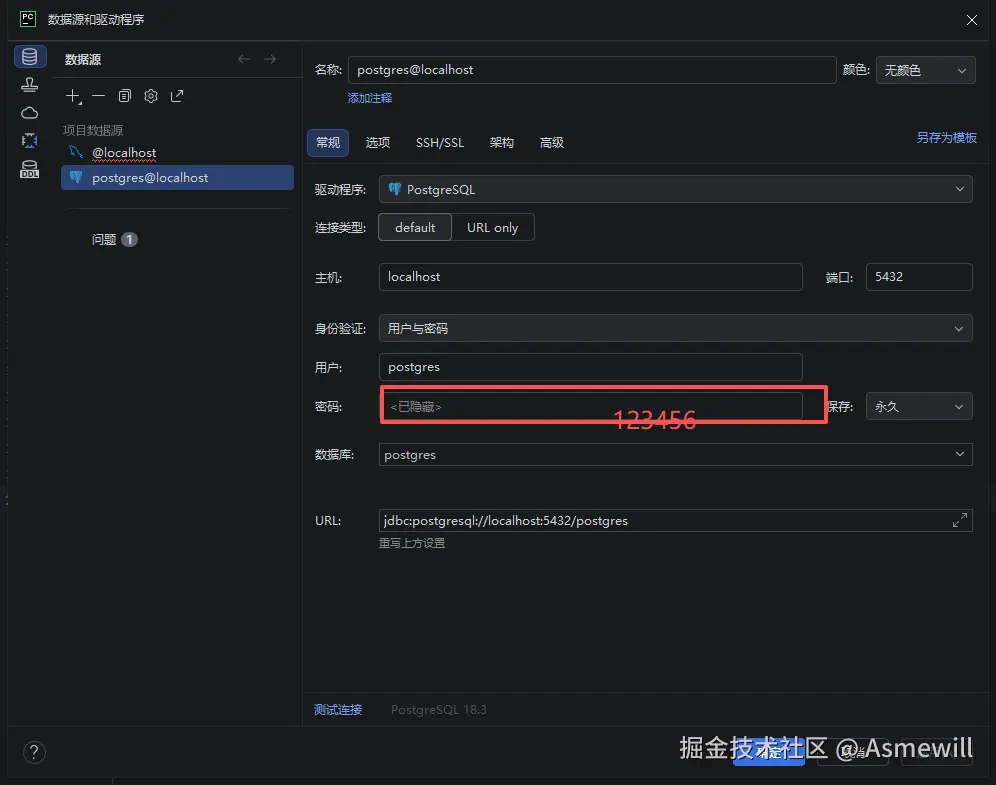Open the 问题 problems entry
Screen dimensions: 996x785
click(114, 239)
